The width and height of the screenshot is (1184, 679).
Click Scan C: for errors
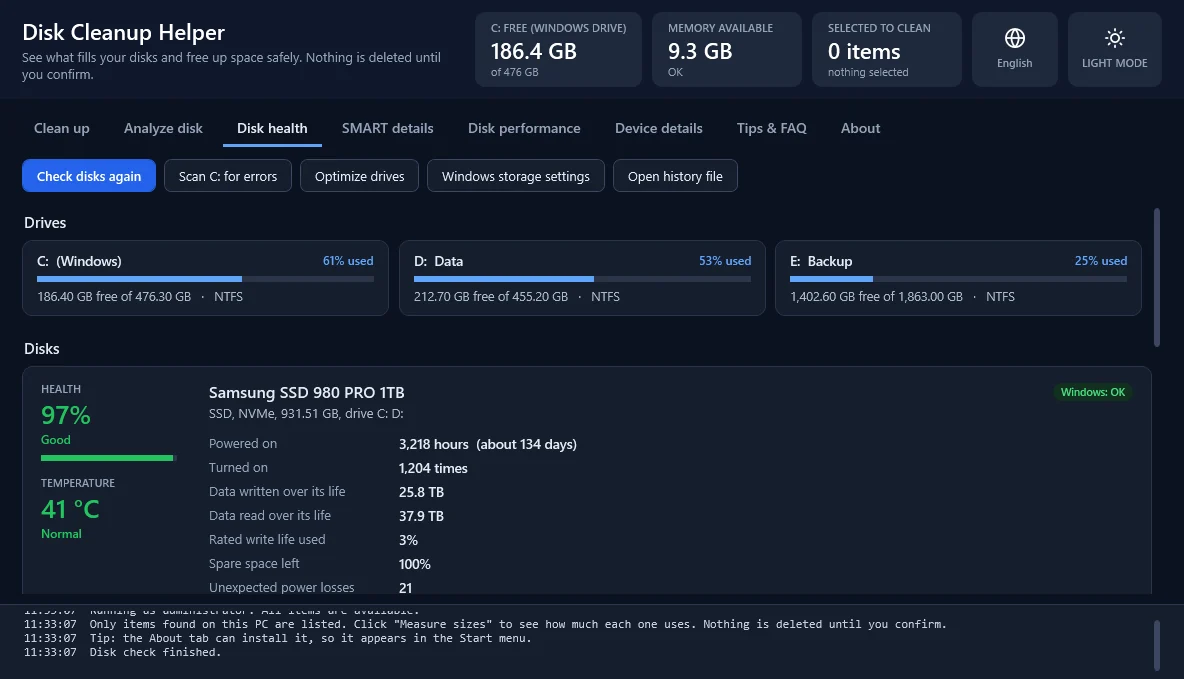point(228,176)
